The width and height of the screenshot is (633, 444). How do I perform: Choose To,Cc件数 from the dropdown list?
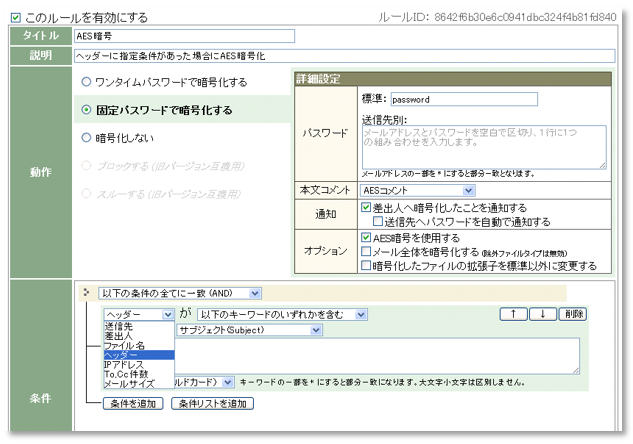click(139, 374)
